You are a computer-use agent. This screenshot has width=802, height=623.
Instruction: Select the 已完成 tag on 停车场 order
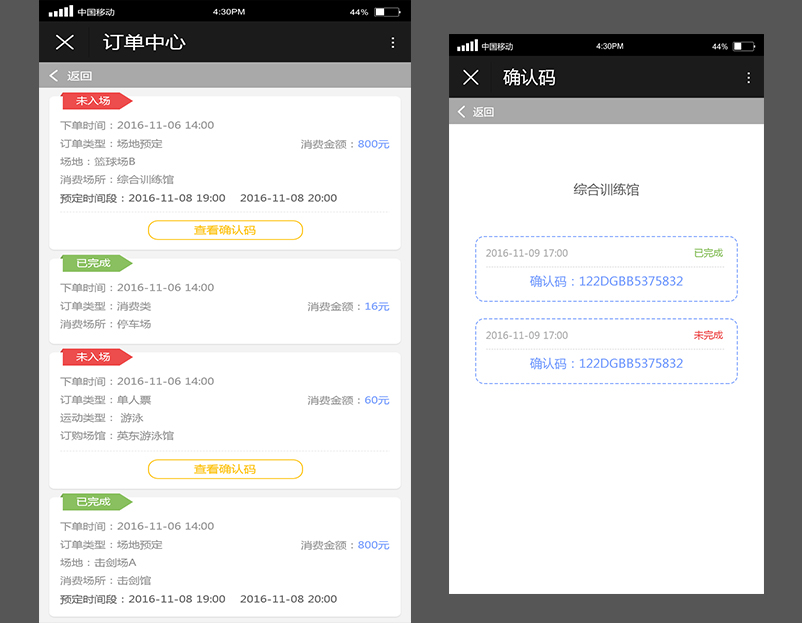[x=94, y=263]
